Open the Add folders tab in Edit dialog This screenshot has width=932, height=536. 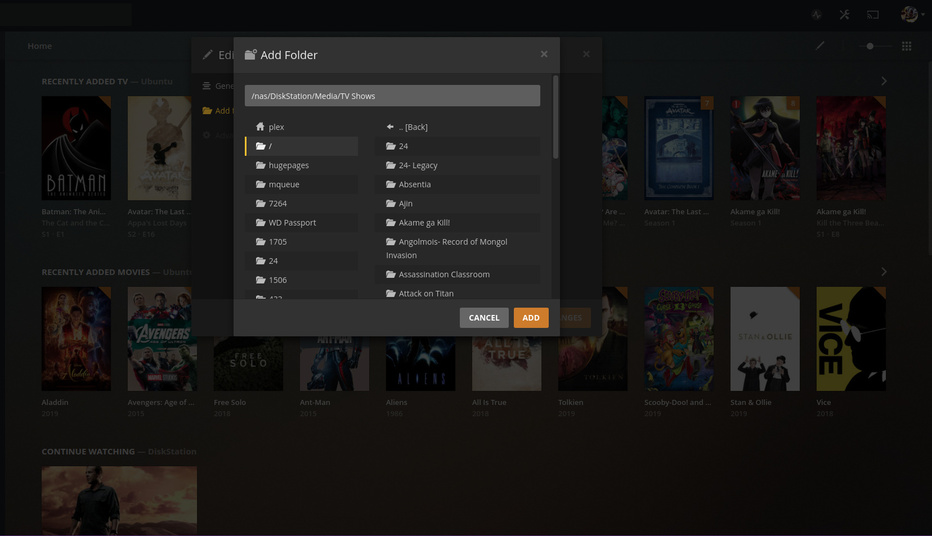(218, 111)
